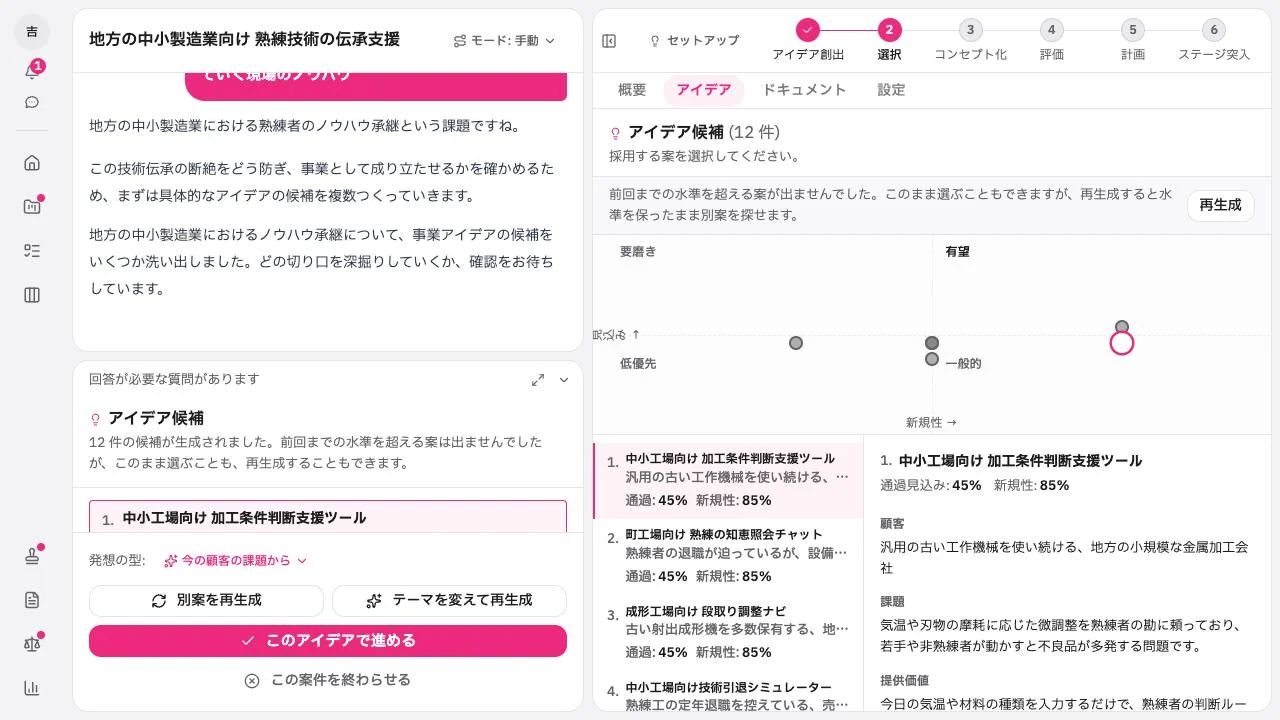This screenshot has width=1280, height=720.
Task: Select step 2 選択 in the stepper
Action: tap(889, 41)
